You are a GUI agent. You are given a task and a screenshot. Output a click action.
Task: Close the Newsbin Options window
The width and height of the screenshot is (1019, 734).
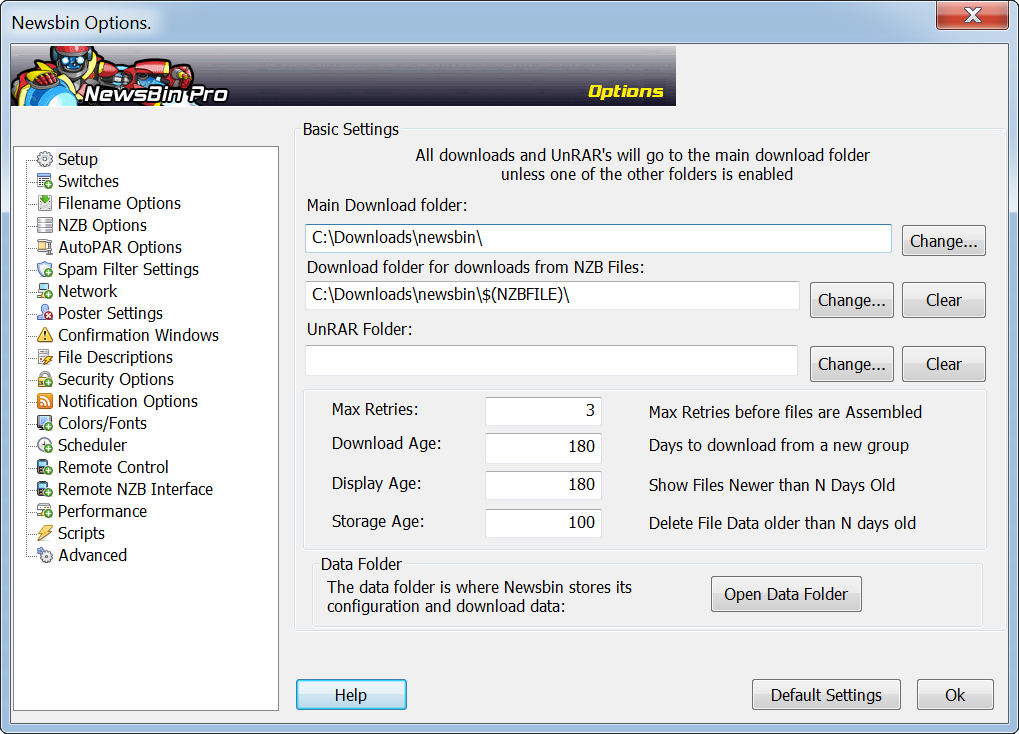tap(972, 15)
